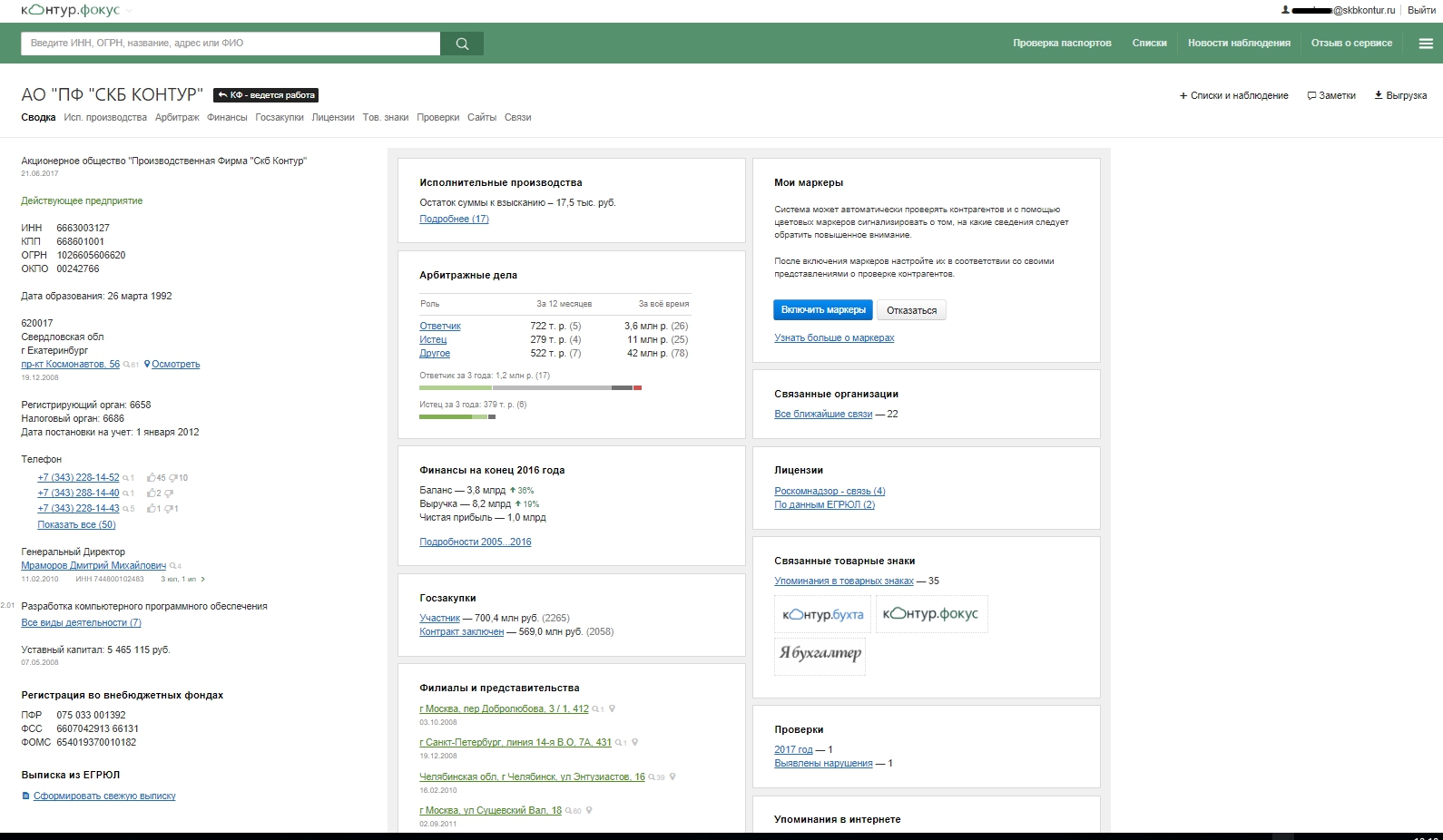Open Подробнее (17) enforcement proceedings link
This screenshot has width=1443, height=840.
tap(454, 219)
